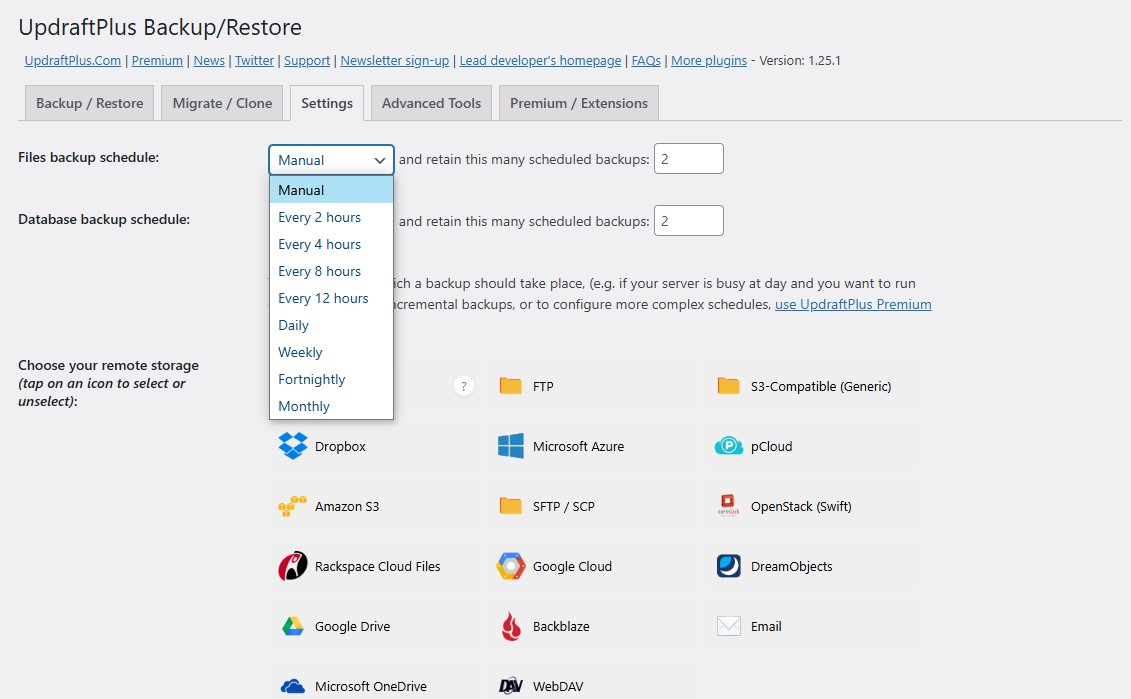
Task: Open the UpdraftPlus.Com link
Action: coord(73,61)
